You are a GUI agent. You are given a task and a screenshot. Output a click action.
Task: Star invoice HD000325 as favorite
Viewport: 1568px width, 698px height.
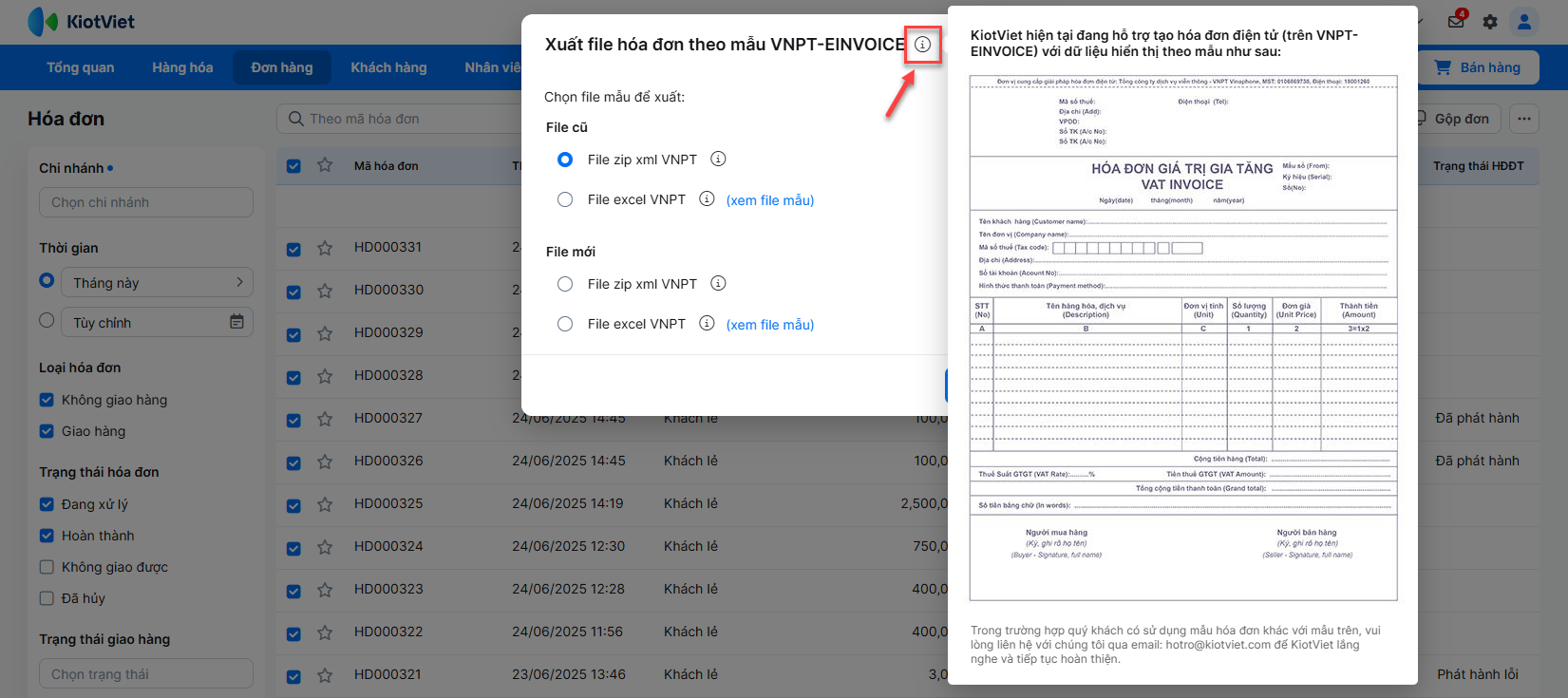point(325,504)
